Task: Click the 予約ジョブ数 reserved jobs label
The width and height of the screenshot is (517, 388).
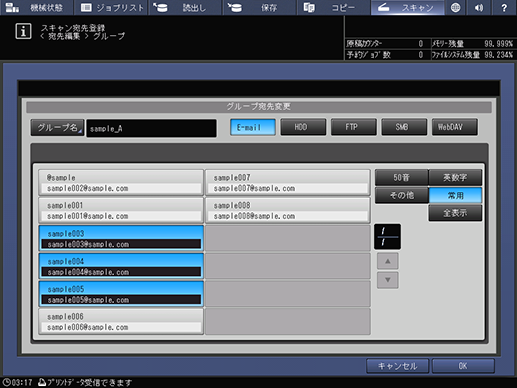Action: (x=368, y=55)
